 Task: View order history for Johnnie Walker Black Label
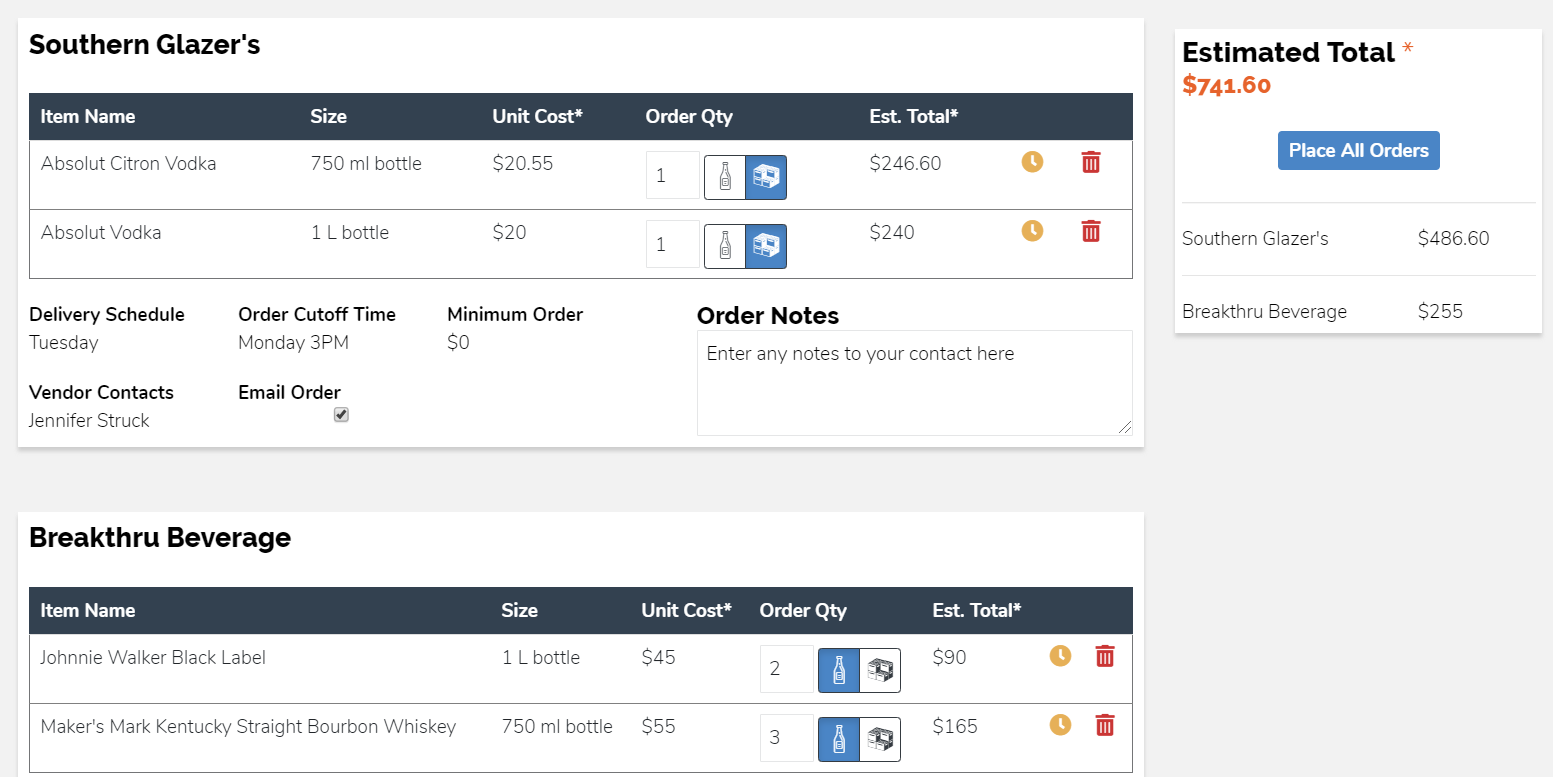click(x=1060, y=656)
